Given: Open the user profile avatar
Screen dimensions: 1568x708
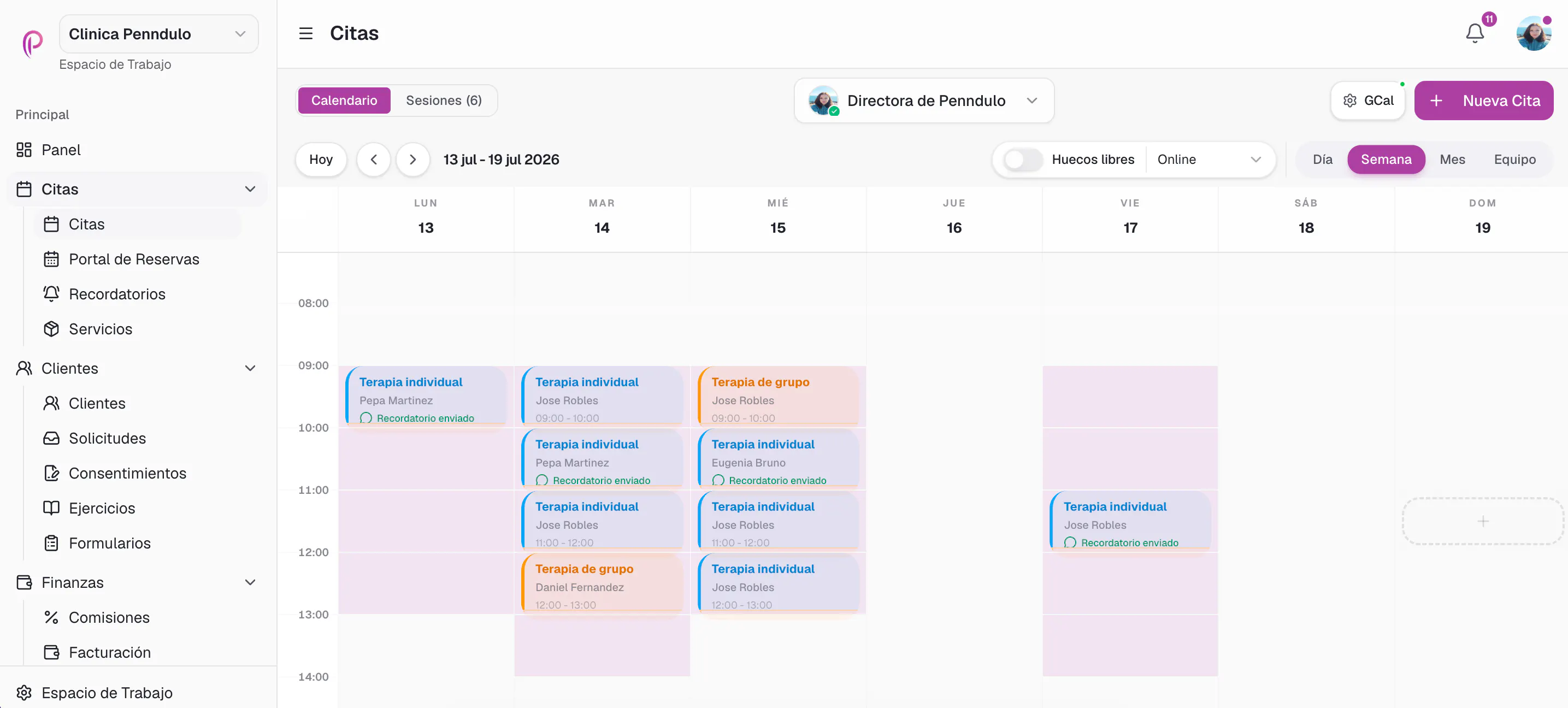Looking at the screenshot, I should pos(1533,33).
